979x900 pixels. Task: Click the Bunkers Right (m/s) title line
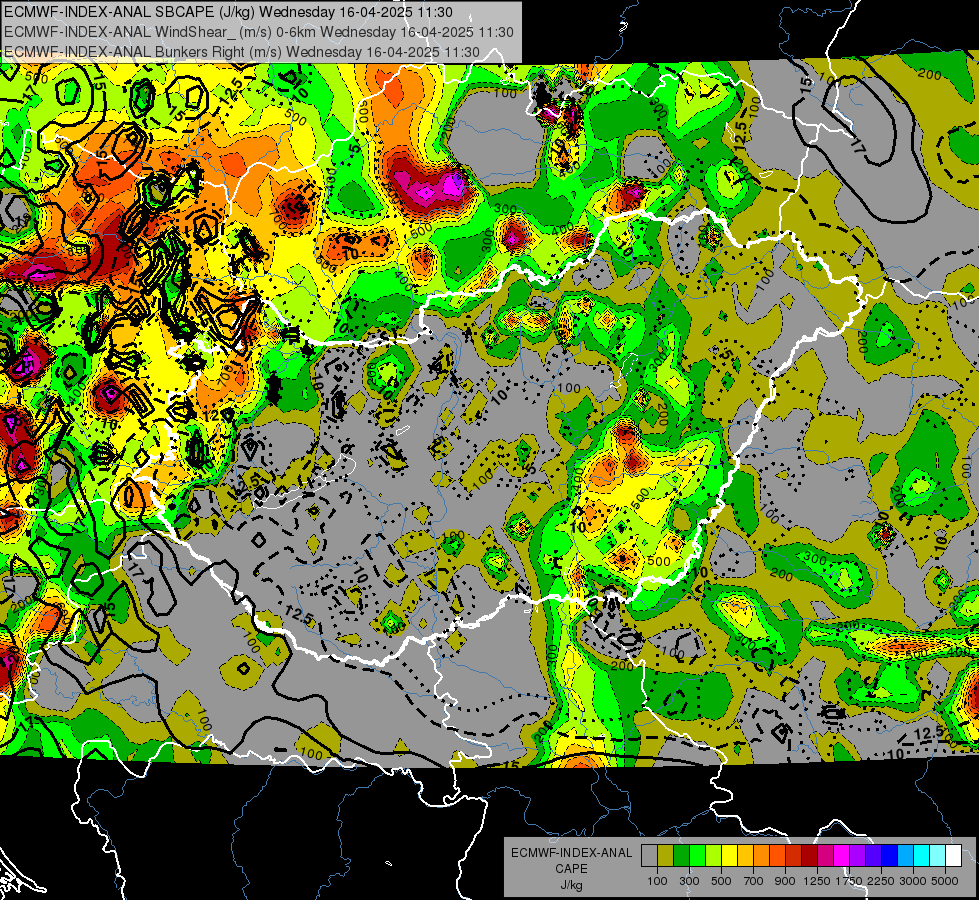coord(242,52)
